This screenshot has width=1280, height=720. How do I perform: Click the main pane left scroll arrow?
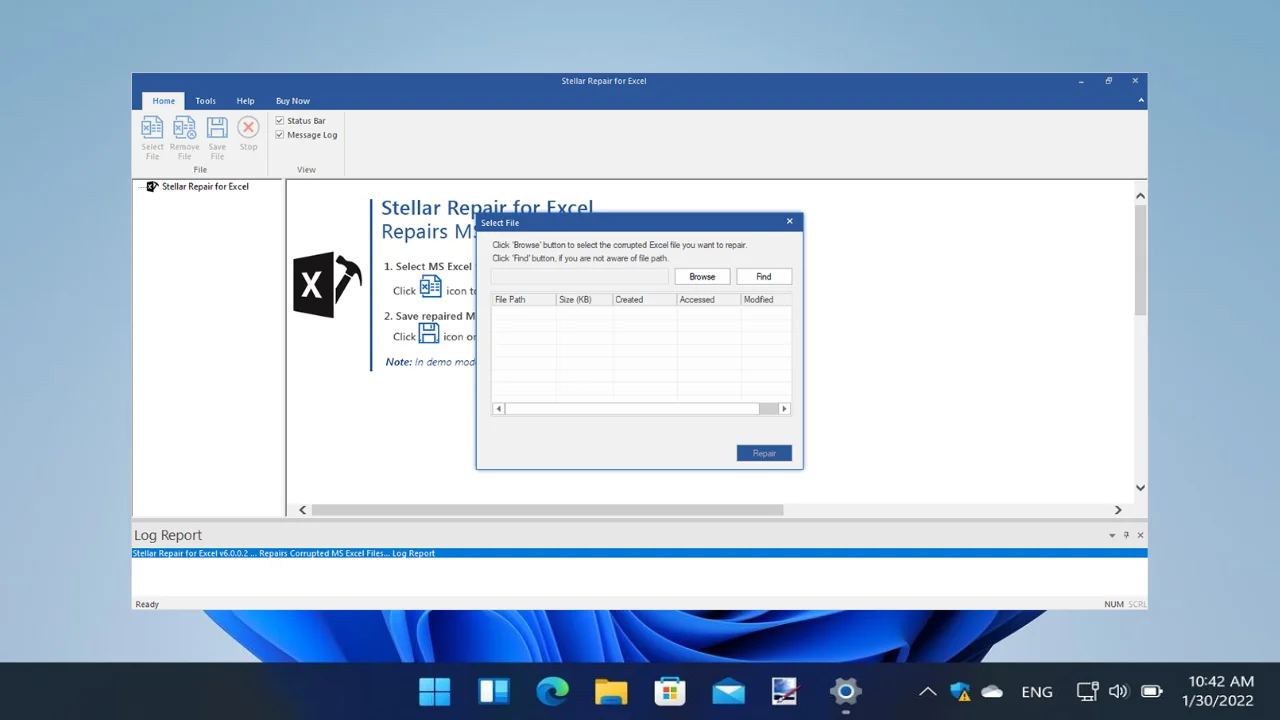pos(303,510)
